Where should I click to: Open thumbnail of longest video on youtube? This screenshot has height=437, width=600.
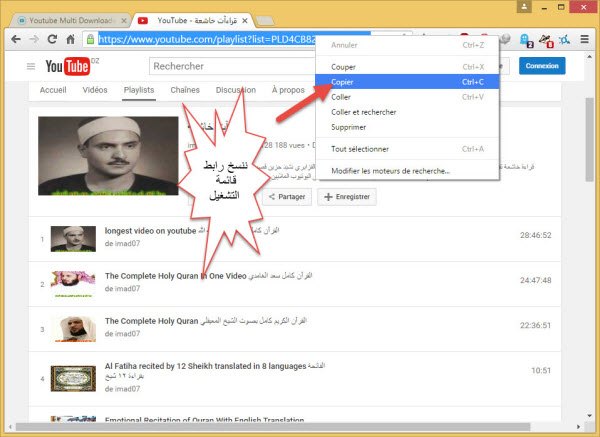pos(73,239)
